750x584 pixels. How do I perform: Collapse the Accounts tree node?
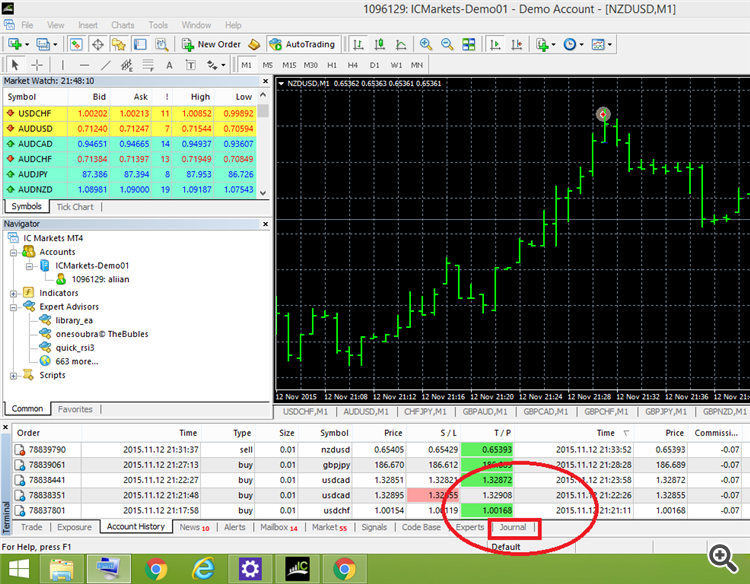(x=14, y=252)
